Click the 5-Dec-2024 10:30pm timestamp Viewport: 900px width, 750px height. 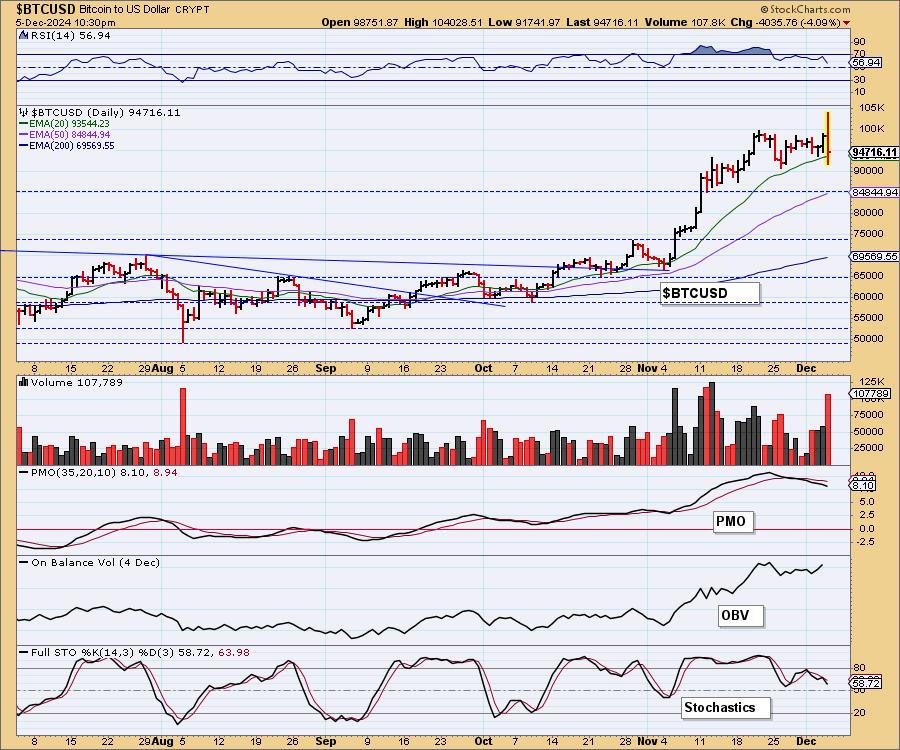(65, 23)
